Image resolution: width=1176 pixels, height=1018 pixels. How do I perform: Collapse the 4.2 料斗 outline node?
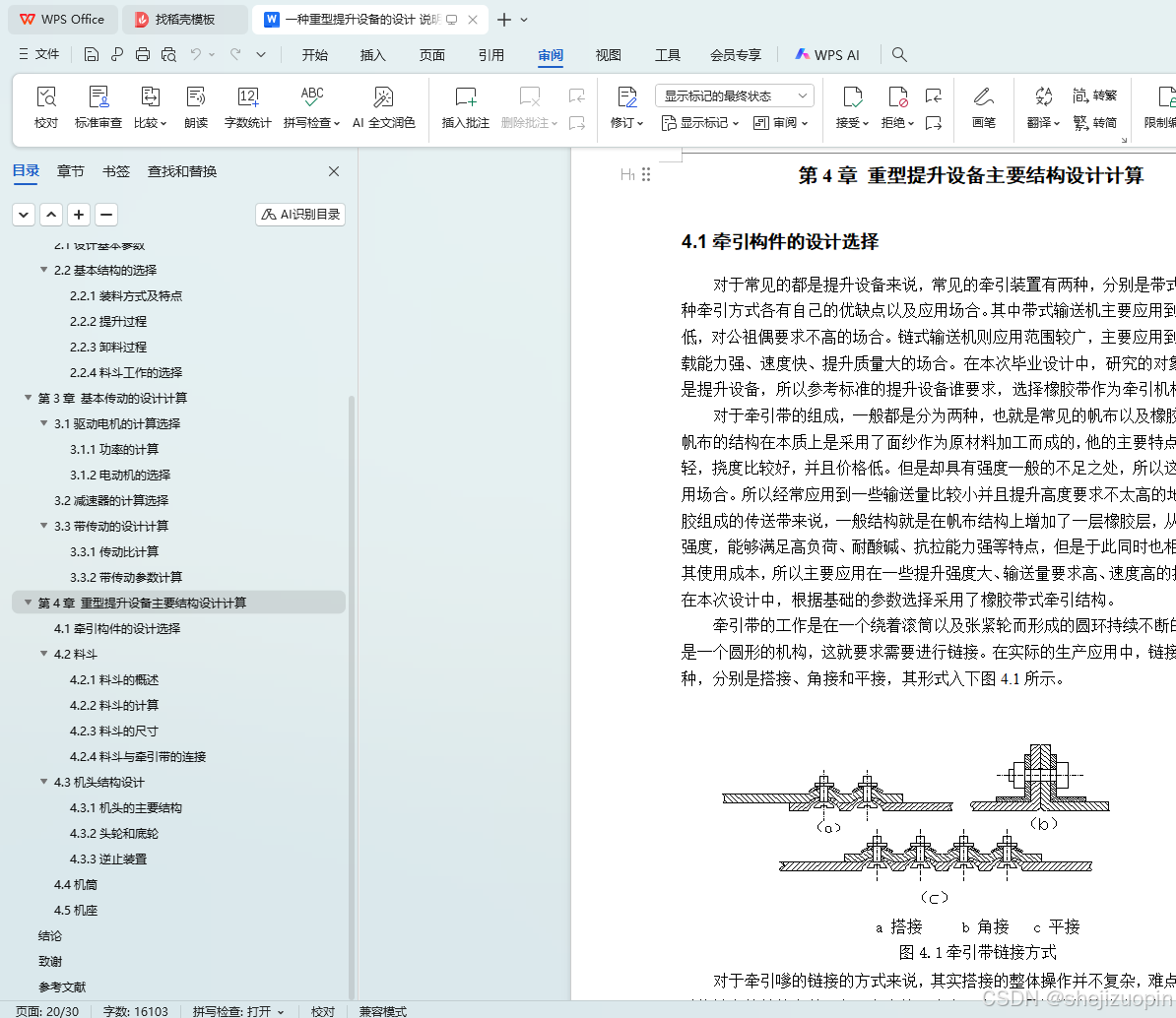tap(44, 654)
